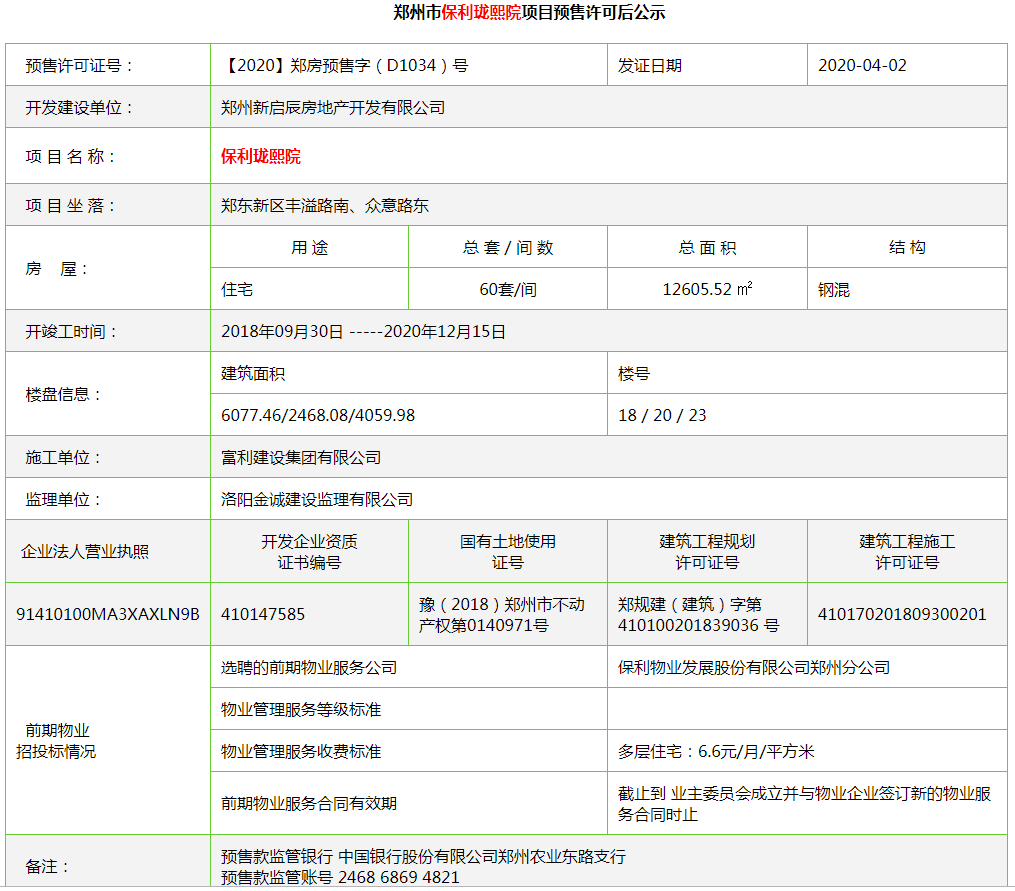Click the 楼号 sub-header
Viewport: 1015px width, 891px height.
[x=634, y=374]
